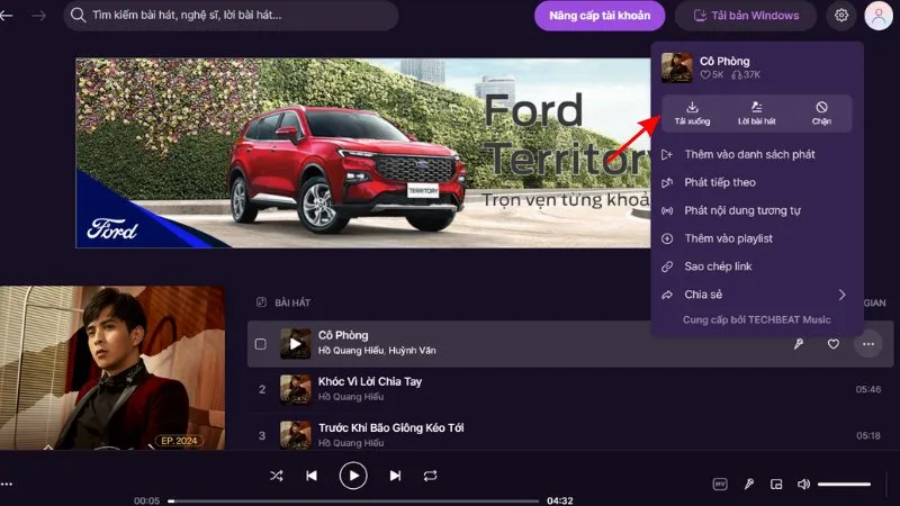Click the magnifier search icon
The height and width of the screenshot is (506, 900).
(x=78, y=15)
